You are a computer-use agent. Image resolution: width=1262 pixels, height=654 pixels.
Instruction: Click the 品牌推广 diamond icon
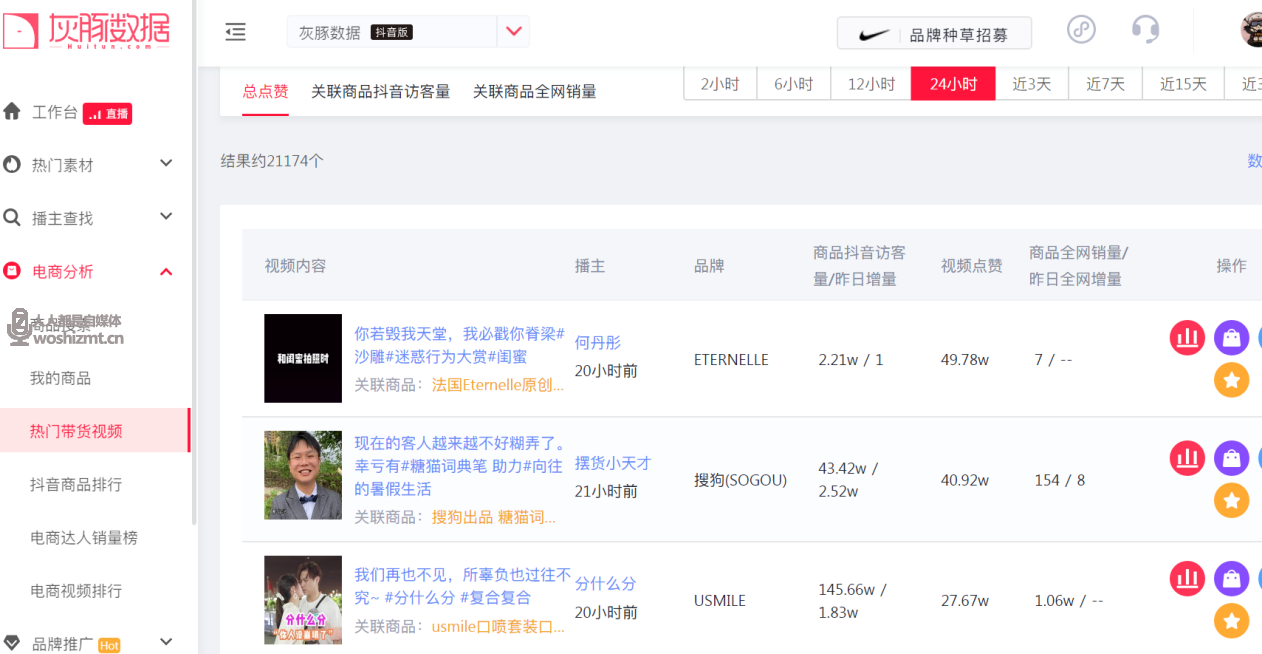[12, 642]
